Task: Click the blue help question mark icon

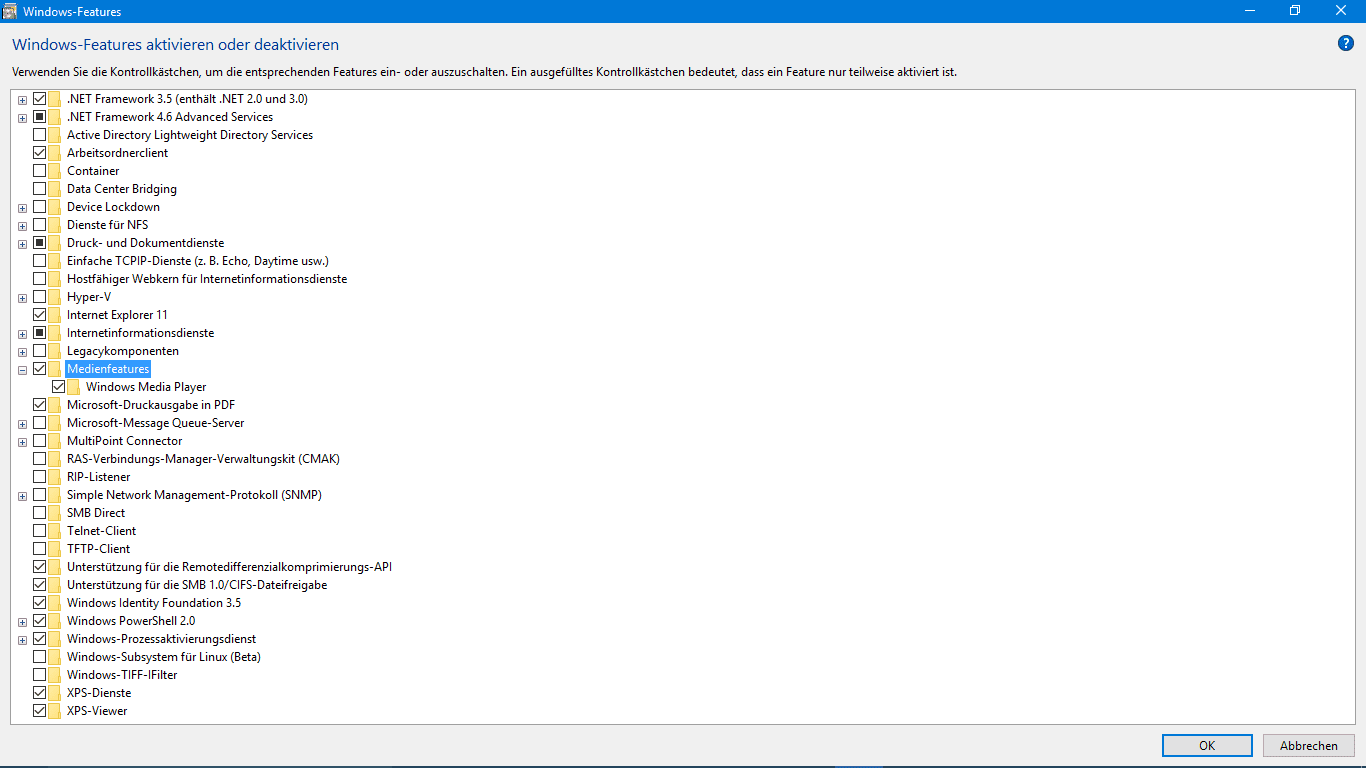Action: [x=1345, y=43]
